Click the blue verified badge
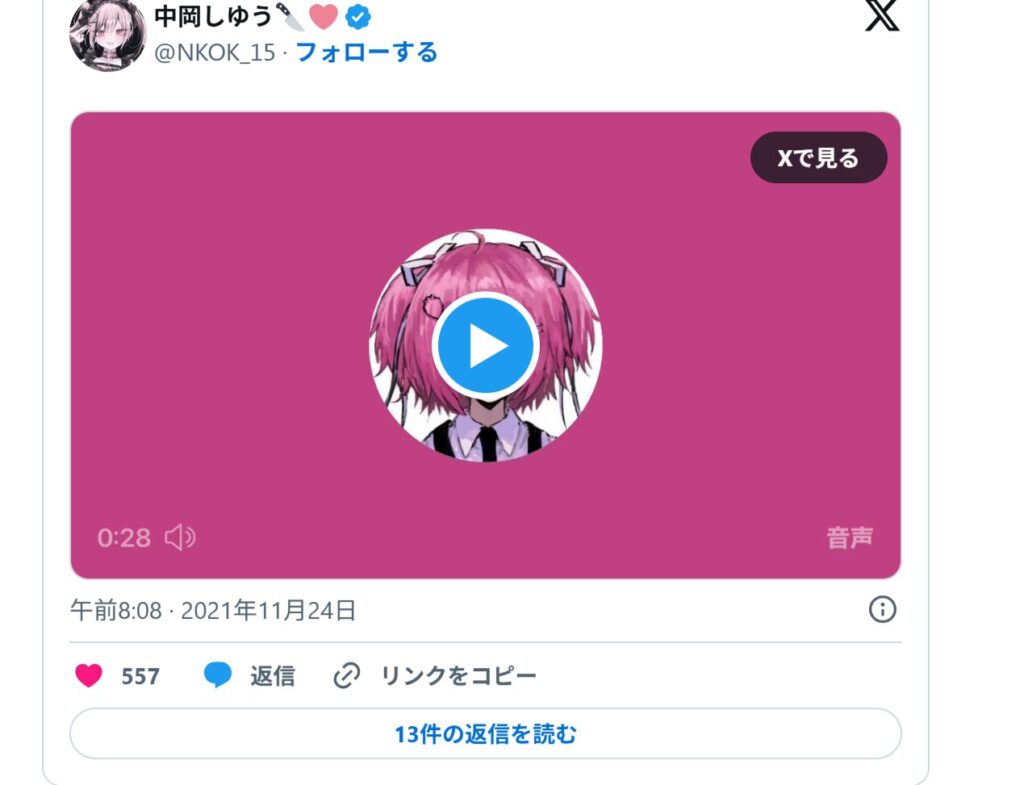Viewport: 1024px width, 785px height. point(358,16)
